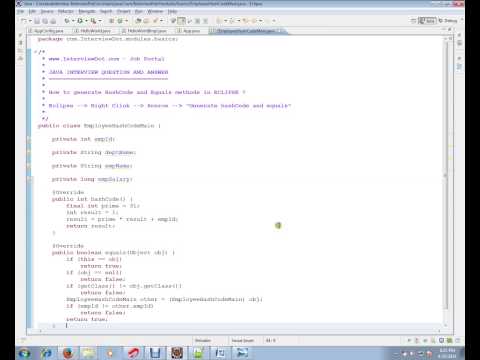Switch to the HelloWorldImpl.java tab
The width and height of the screenshot is (480, 360).
(x=145, y=31)
